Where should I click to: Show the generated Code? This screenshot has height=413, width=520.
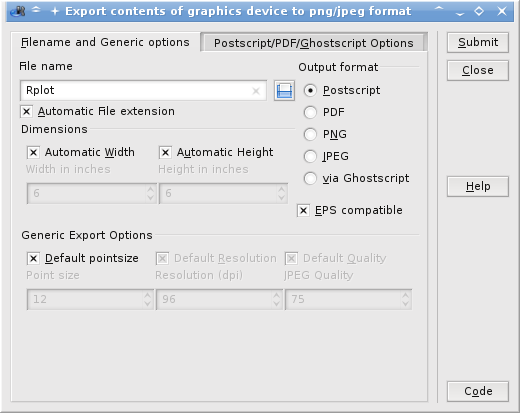click(478, 391)
